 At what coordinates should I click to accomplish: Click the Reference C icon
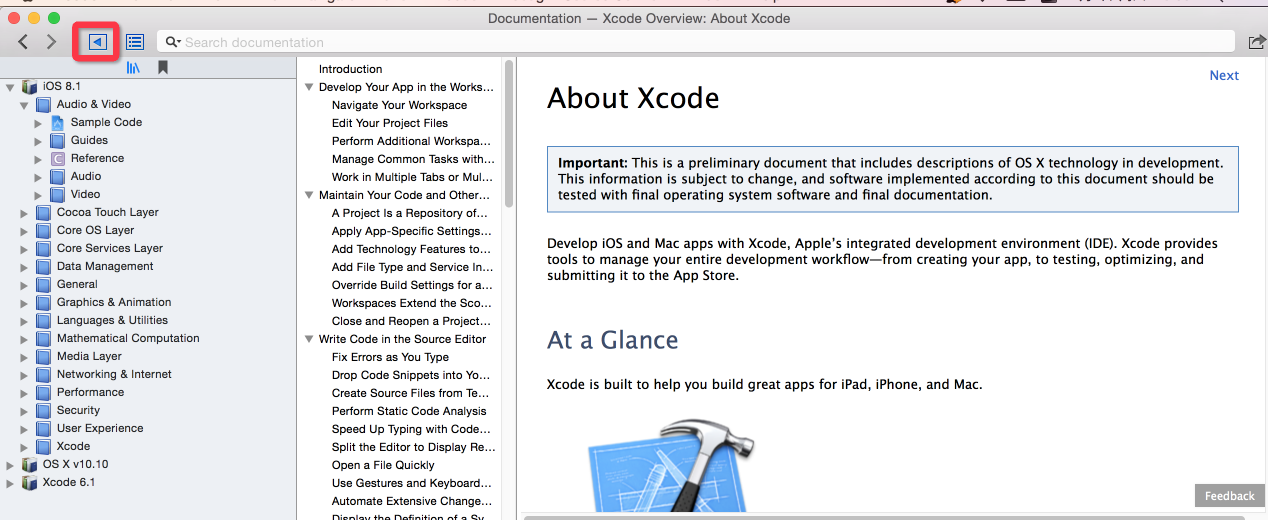(57, 158)
